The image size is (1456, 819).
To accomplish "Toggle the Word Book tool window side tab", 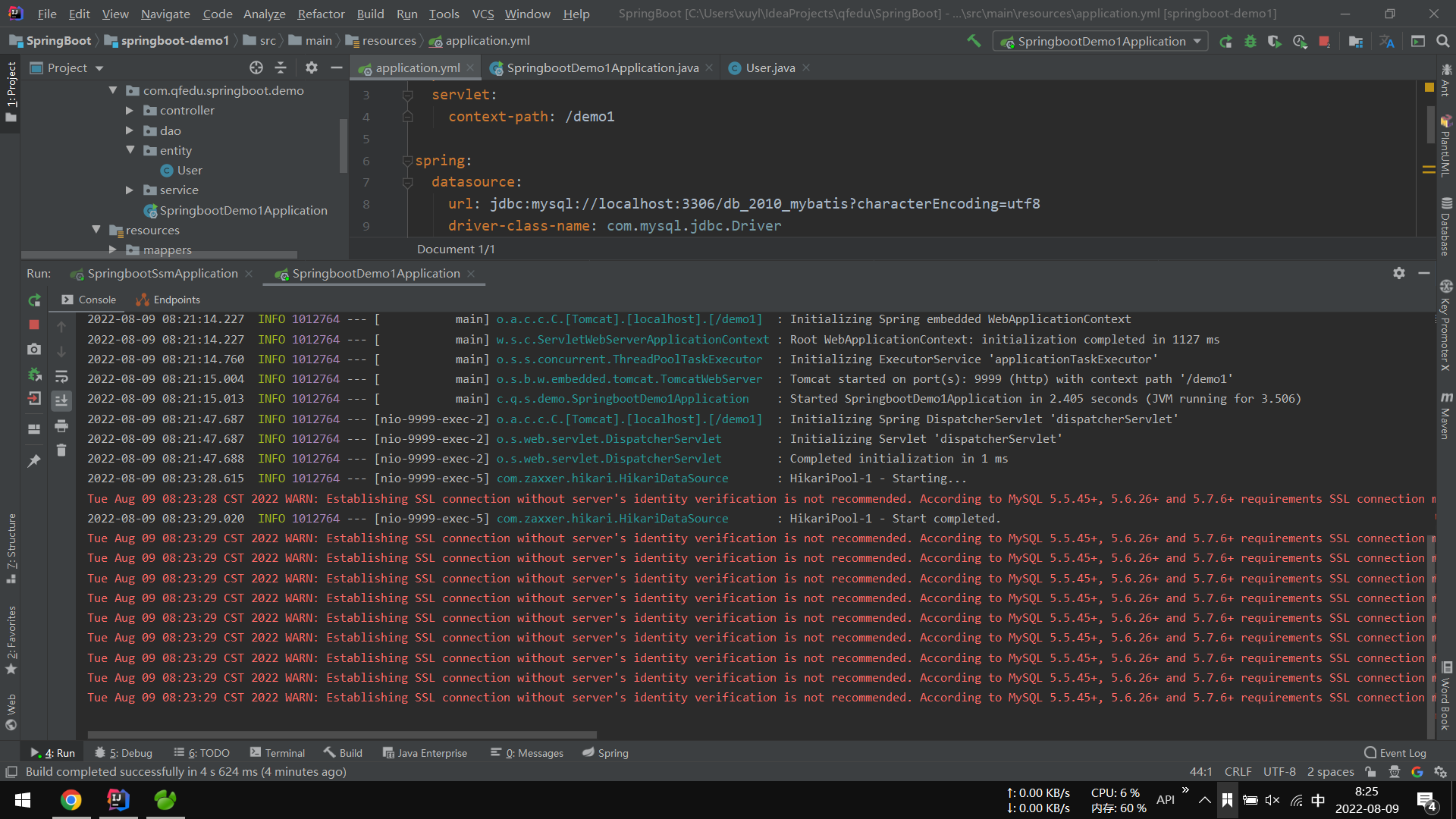I will tap(1446, 695).
